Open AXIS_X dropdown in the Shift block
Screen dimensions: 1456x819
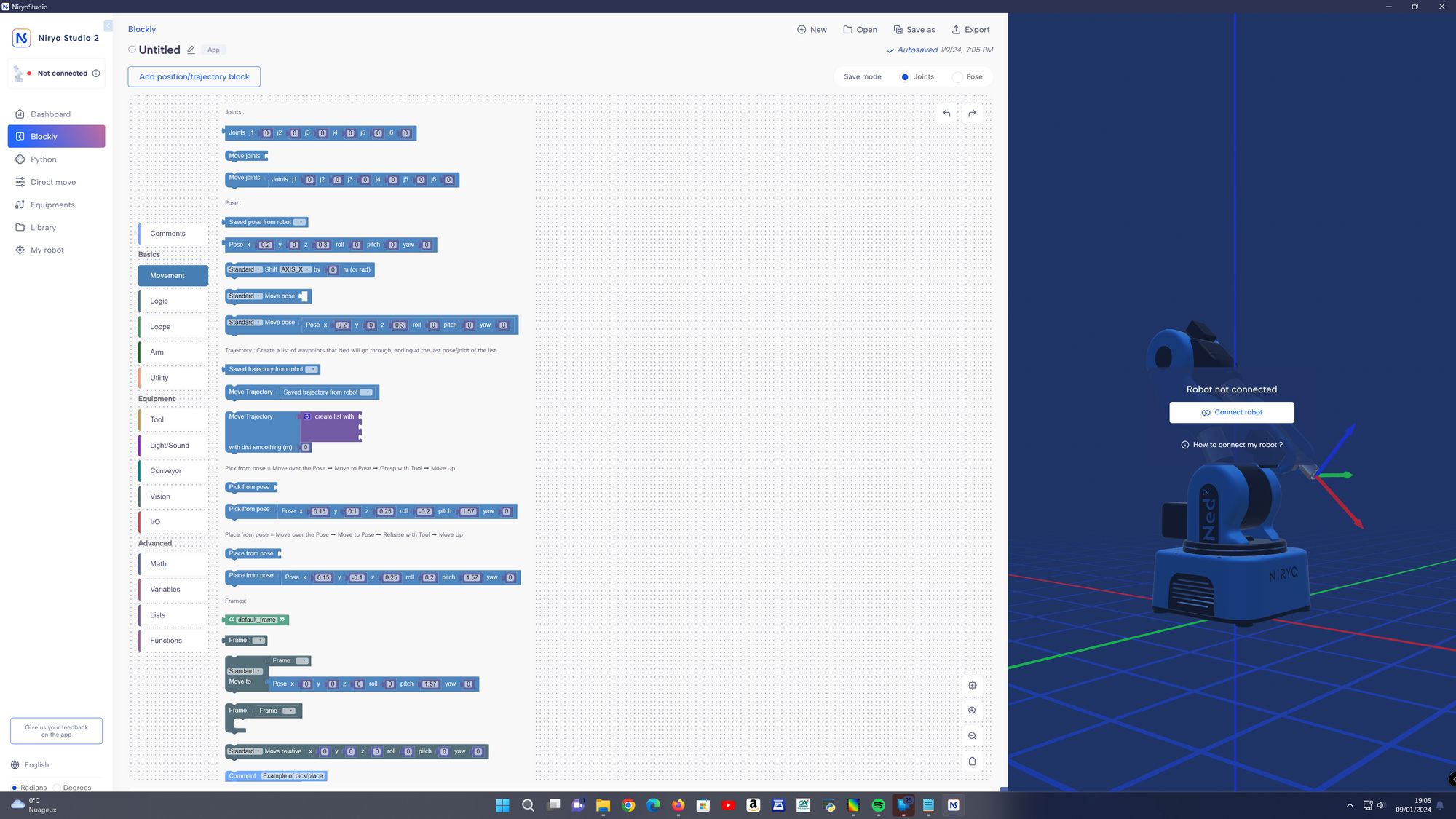pyautogui.click(x=296, y=269)
